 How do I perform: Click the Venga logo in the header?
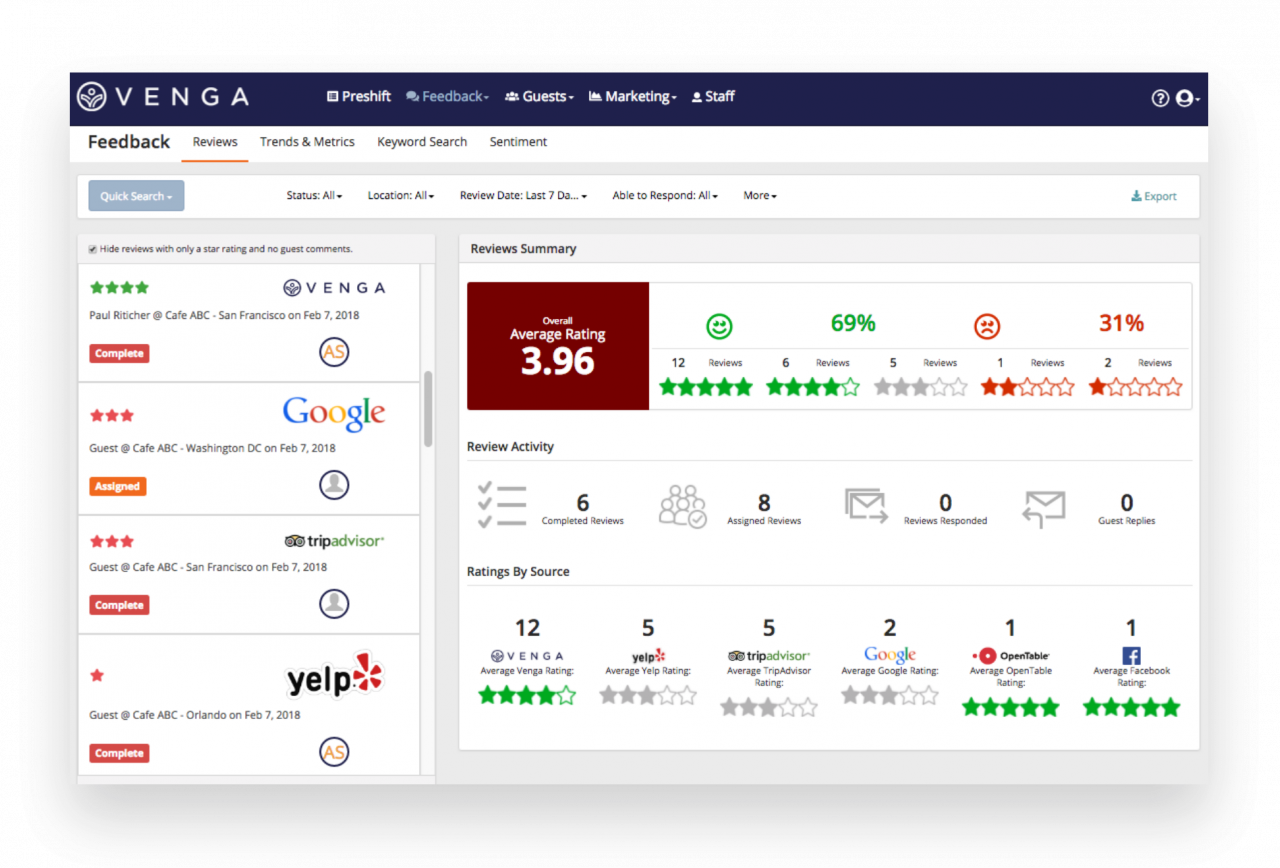point(163,97)
